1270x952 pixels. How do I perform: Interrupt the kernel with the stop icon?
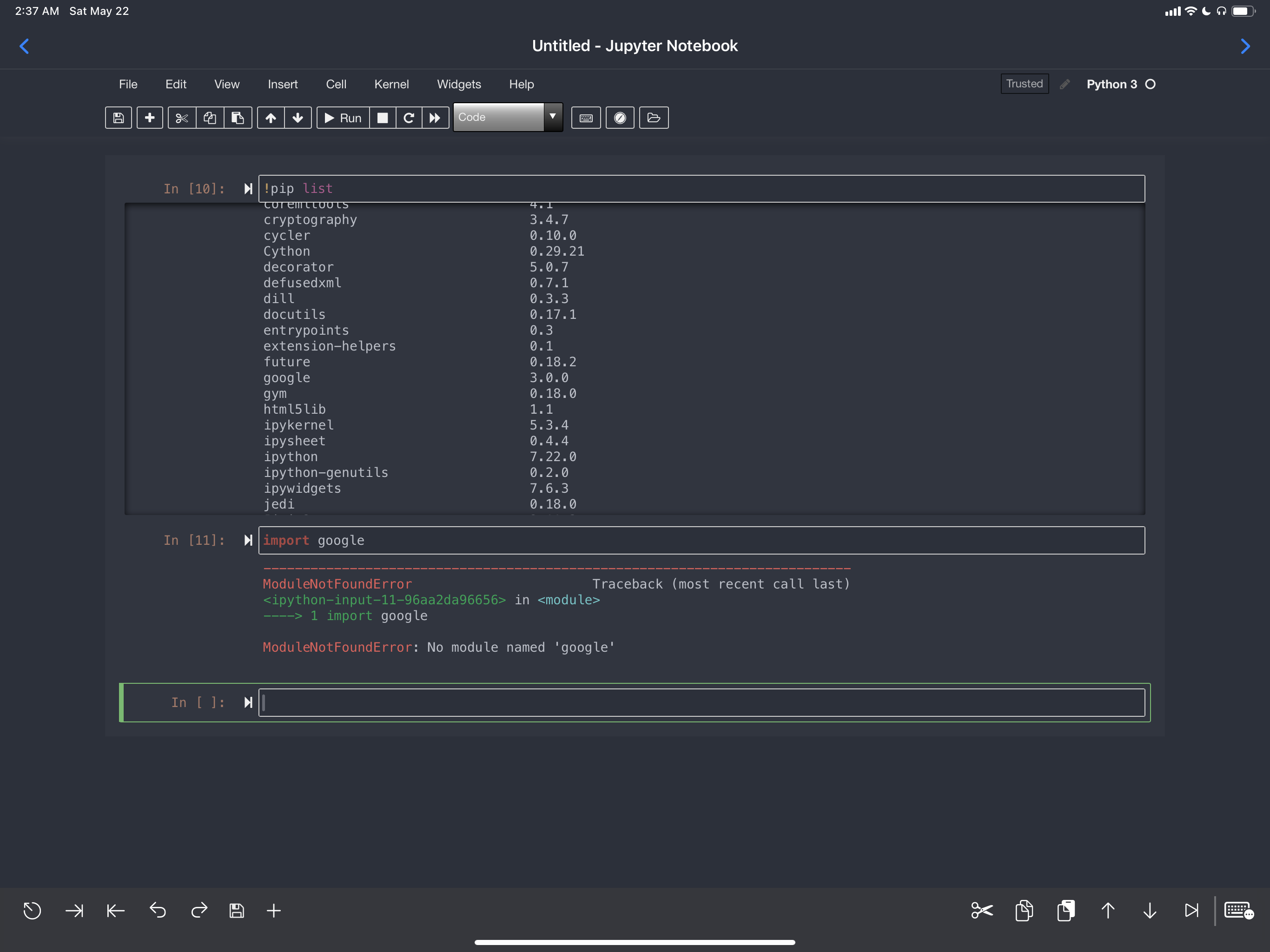point(383,118)
